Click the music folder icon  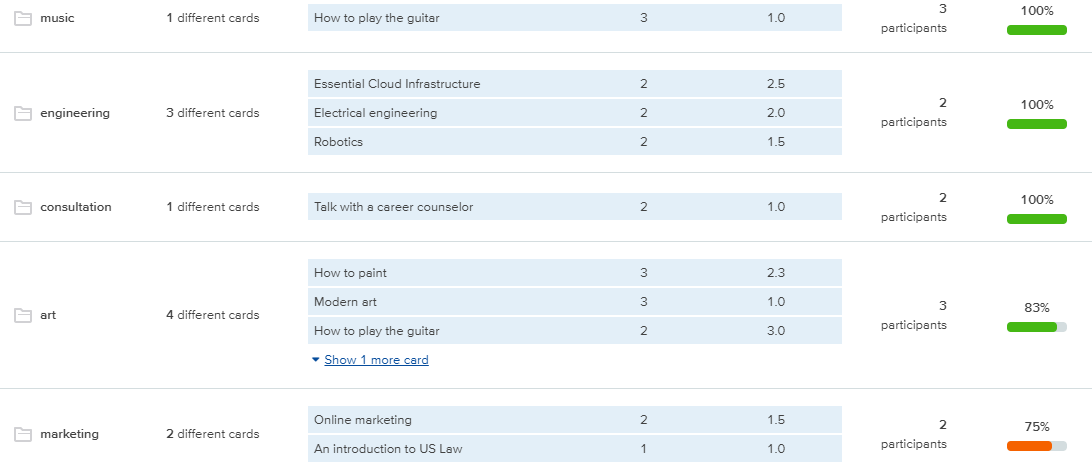[x=23, y=19]
